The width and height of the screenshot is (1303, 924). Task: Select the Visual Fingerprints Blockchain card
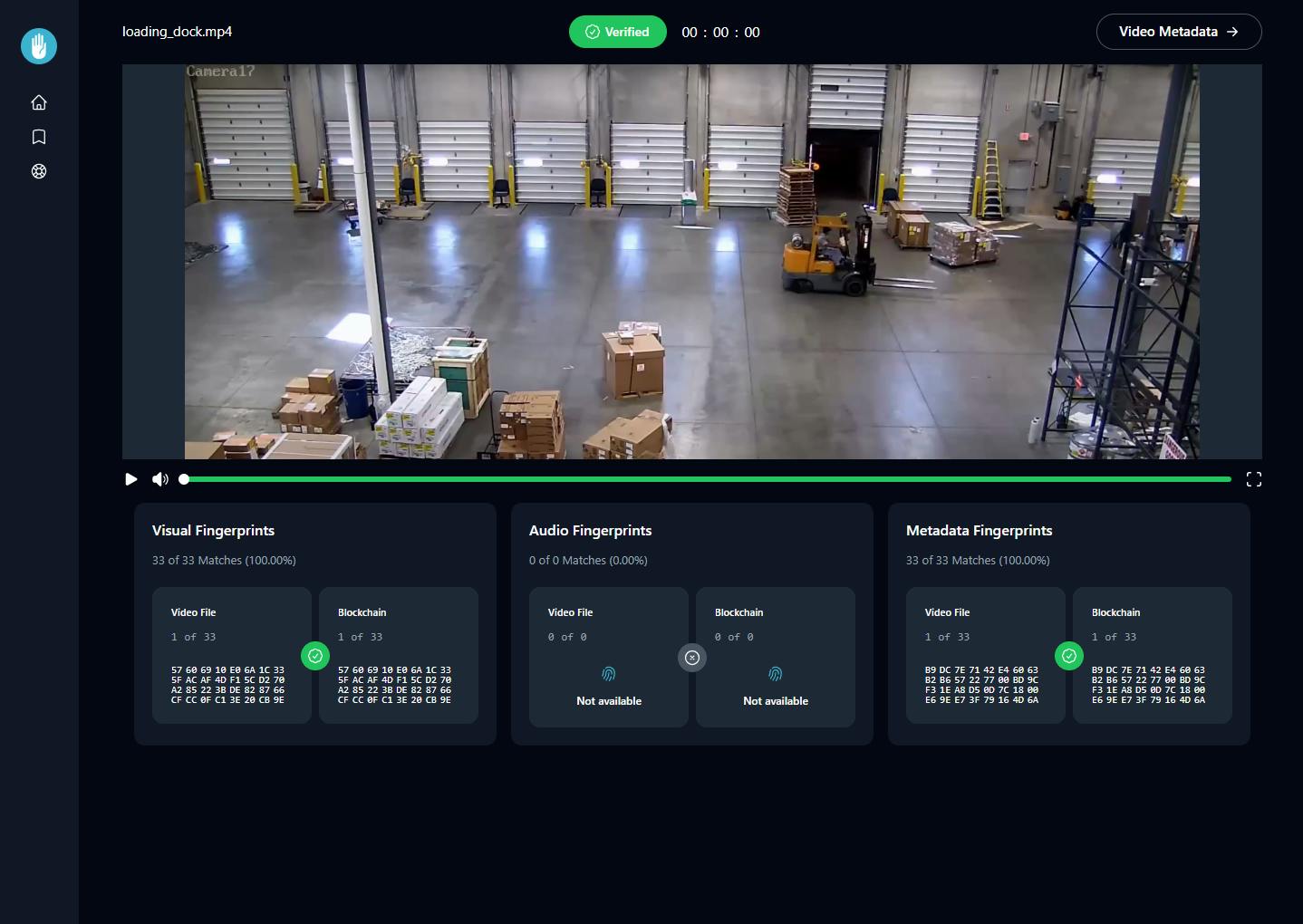point(399,655)
